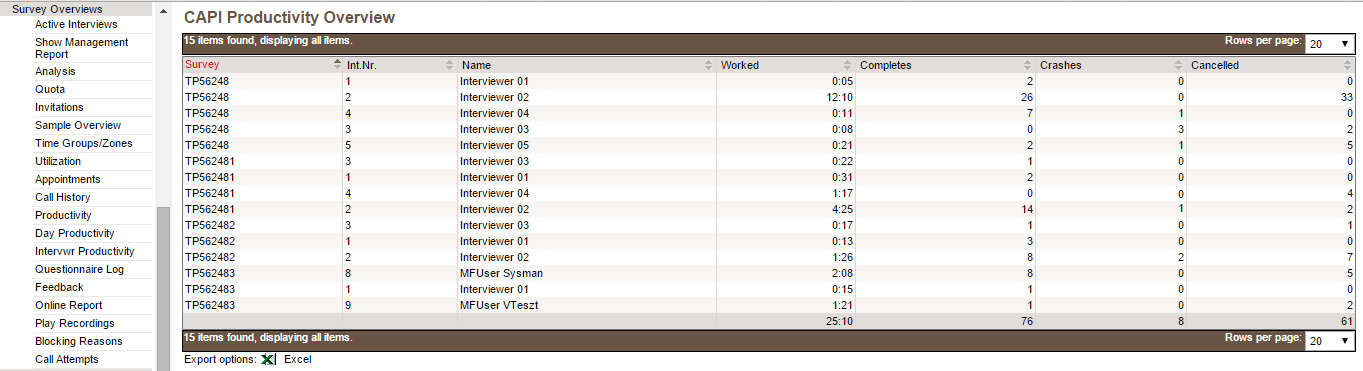Screen dimensions: 1363x371
Task: Click completes value 26
Action: (1026, 97)
